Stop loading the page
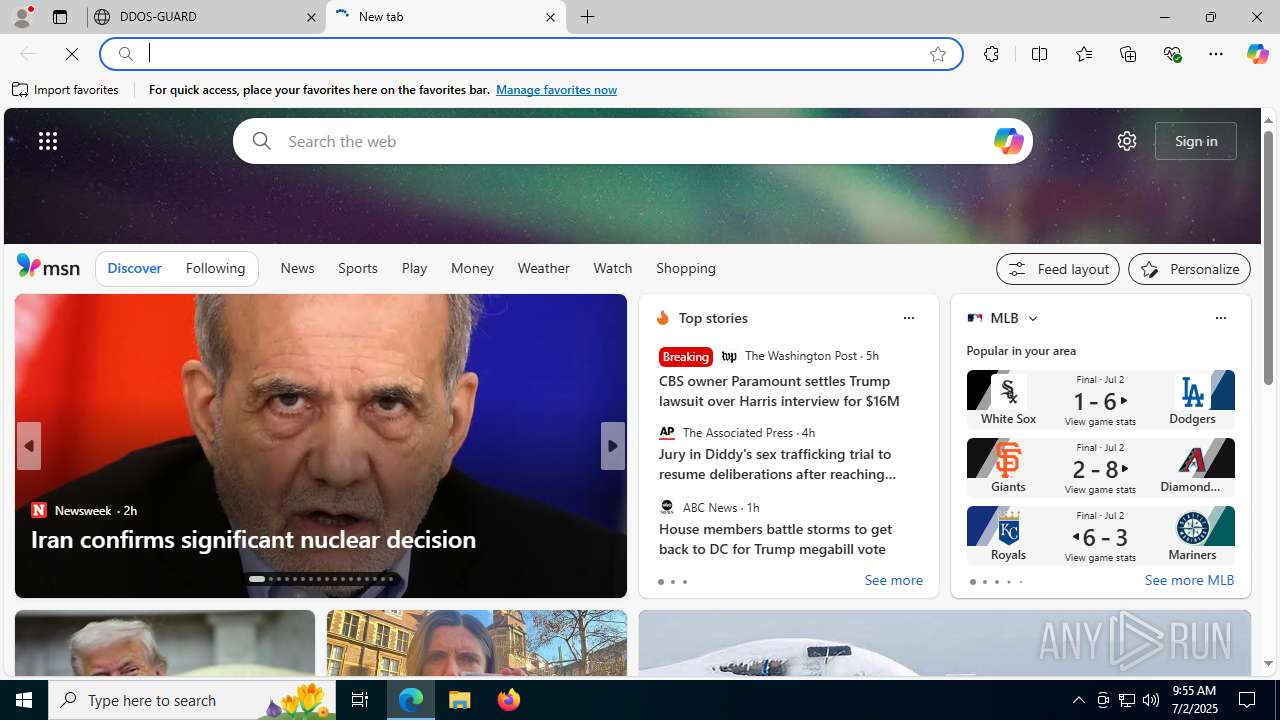 (72, 54)
